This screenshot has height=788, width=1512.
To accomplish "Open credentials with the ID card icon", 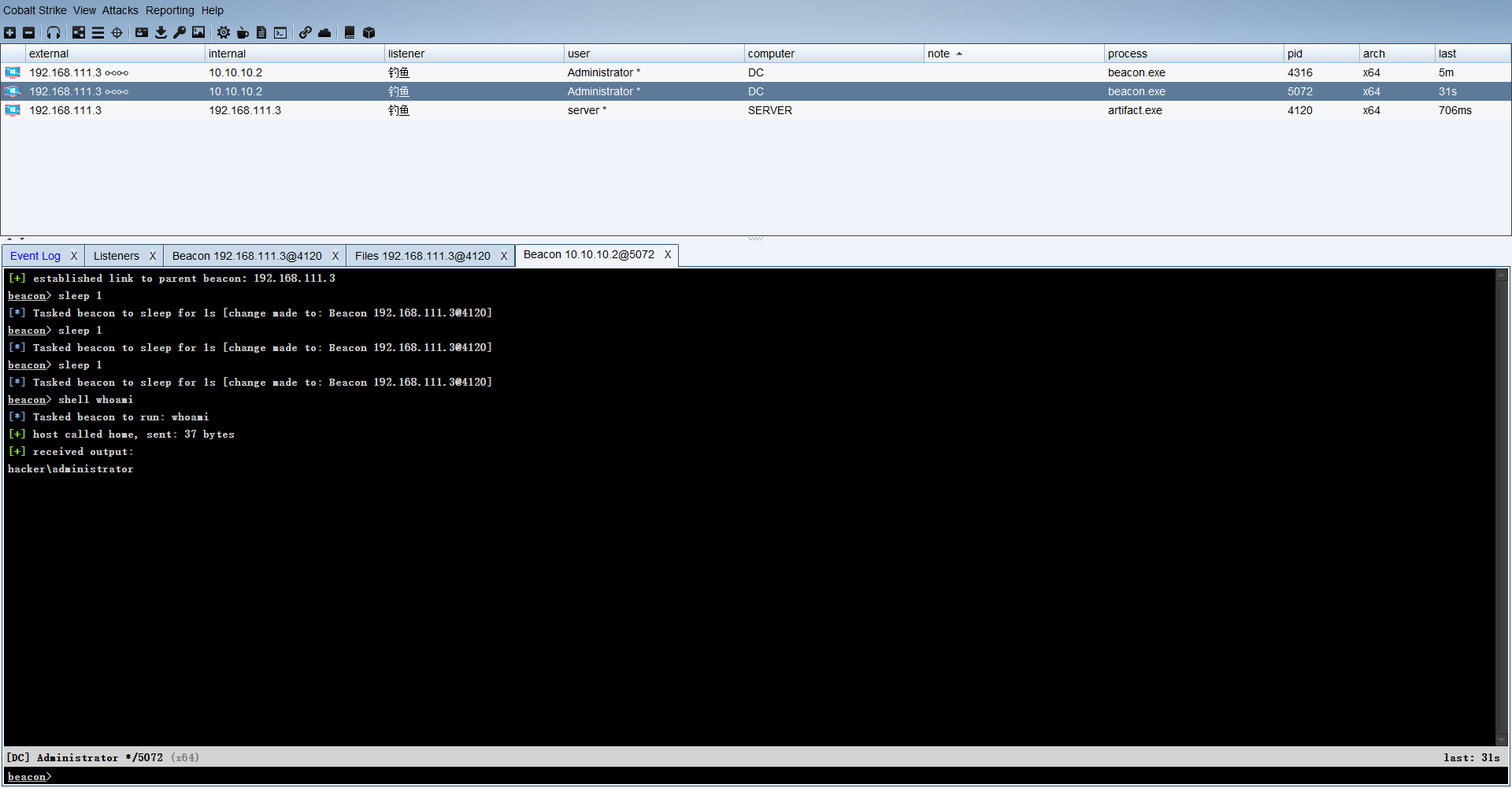I will [142, 32].
